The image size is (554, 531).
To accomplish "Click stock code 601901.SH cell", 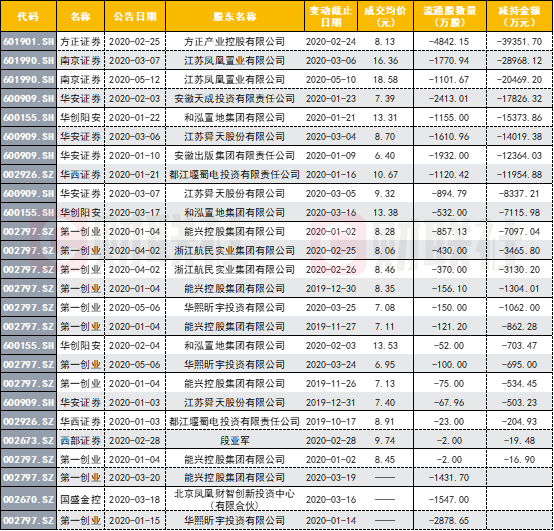I will click(x=28, y=42).
